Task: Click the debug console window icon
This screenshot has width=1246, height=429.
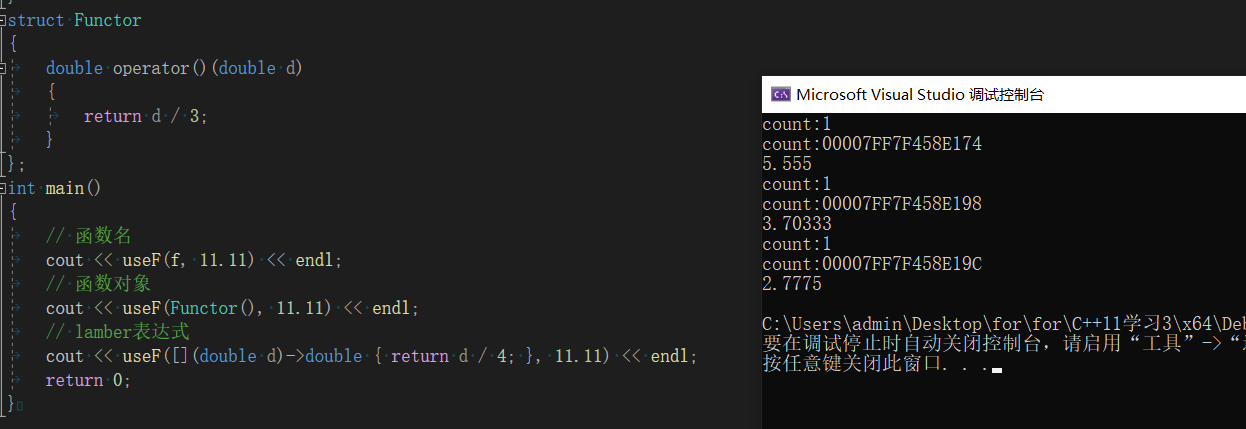Action: pos(780,95)
